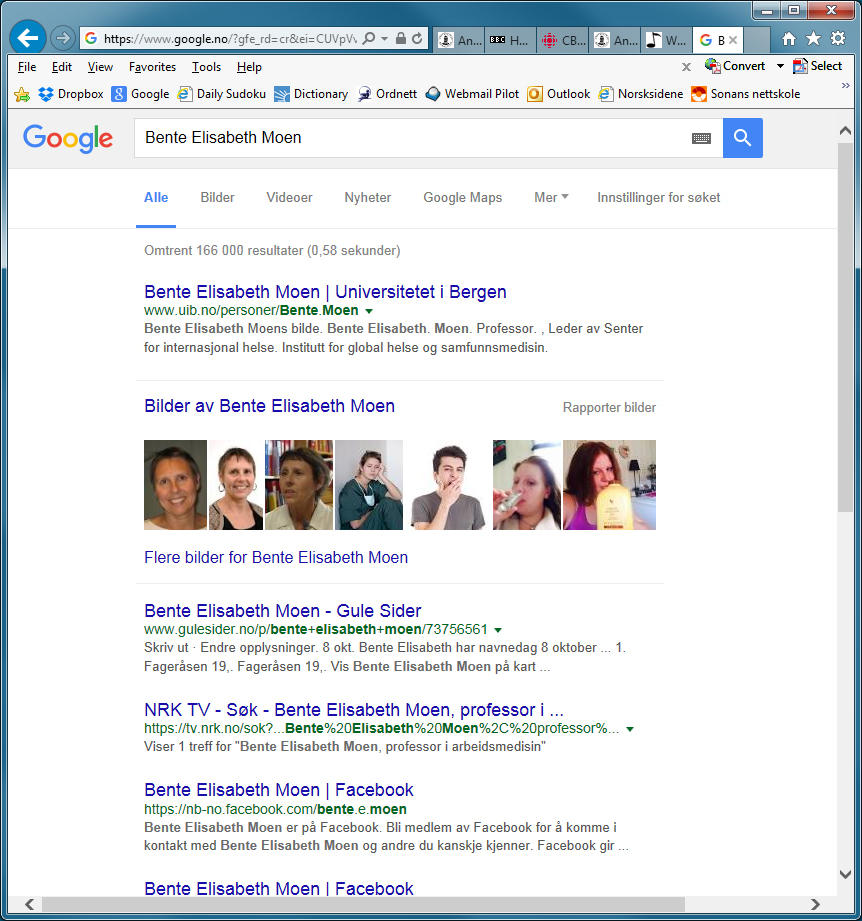Open Favorites star icon at top right
Image resolution: width=862 pixels, height=921 pixels.
point(813,39)
